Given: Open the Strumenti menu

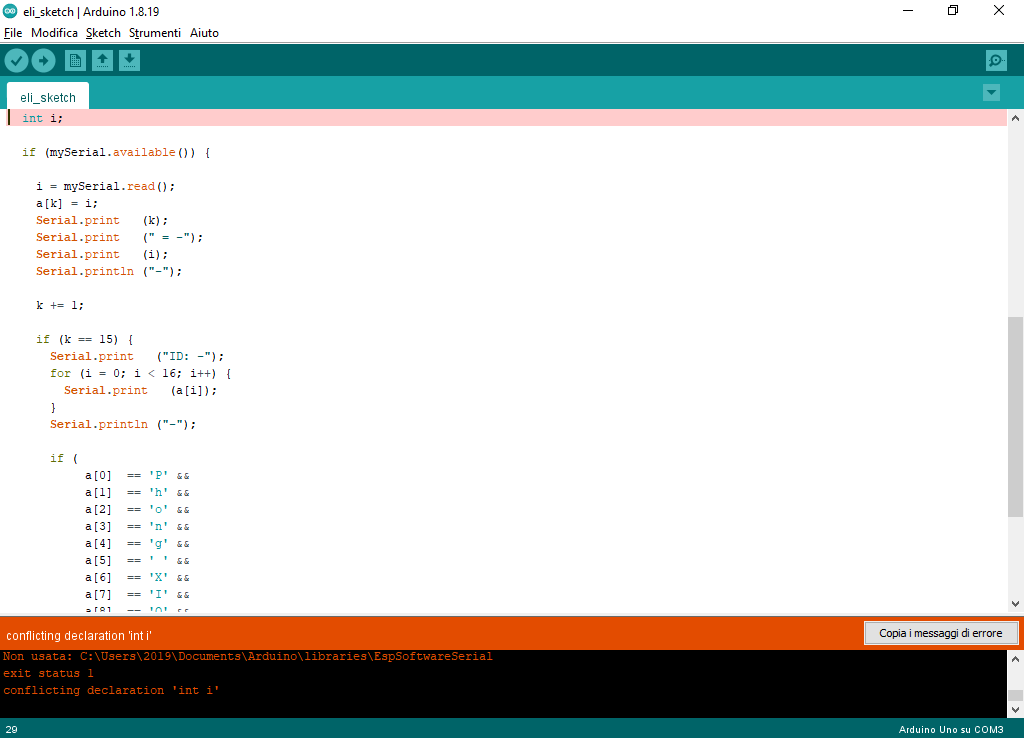Looking at the screenshot, I should pyautogui.click(x=155, y=33).
